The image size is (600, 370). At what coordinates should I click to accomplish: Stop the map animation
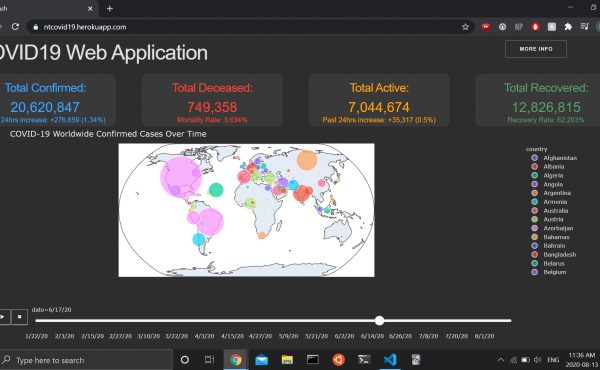tap(20, 317)
